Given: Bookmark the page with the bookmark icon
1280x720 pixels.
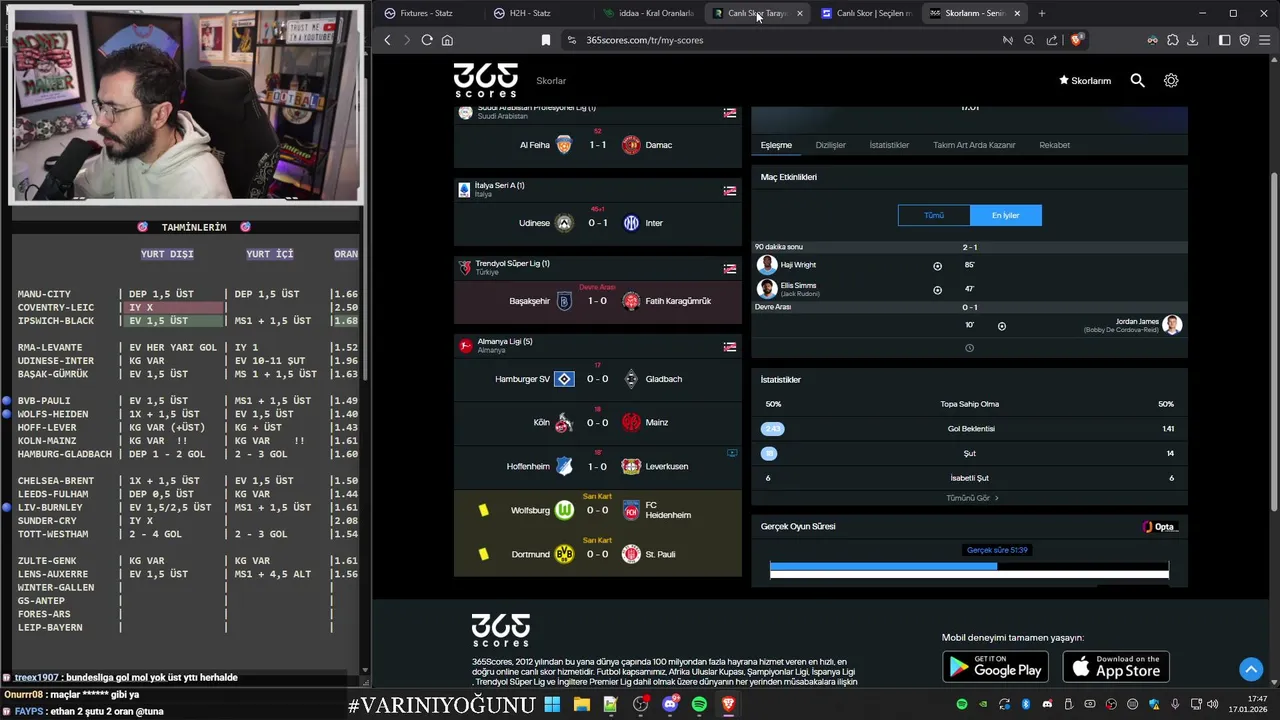Looking at the screenshot, I should [x=546, y=40].
